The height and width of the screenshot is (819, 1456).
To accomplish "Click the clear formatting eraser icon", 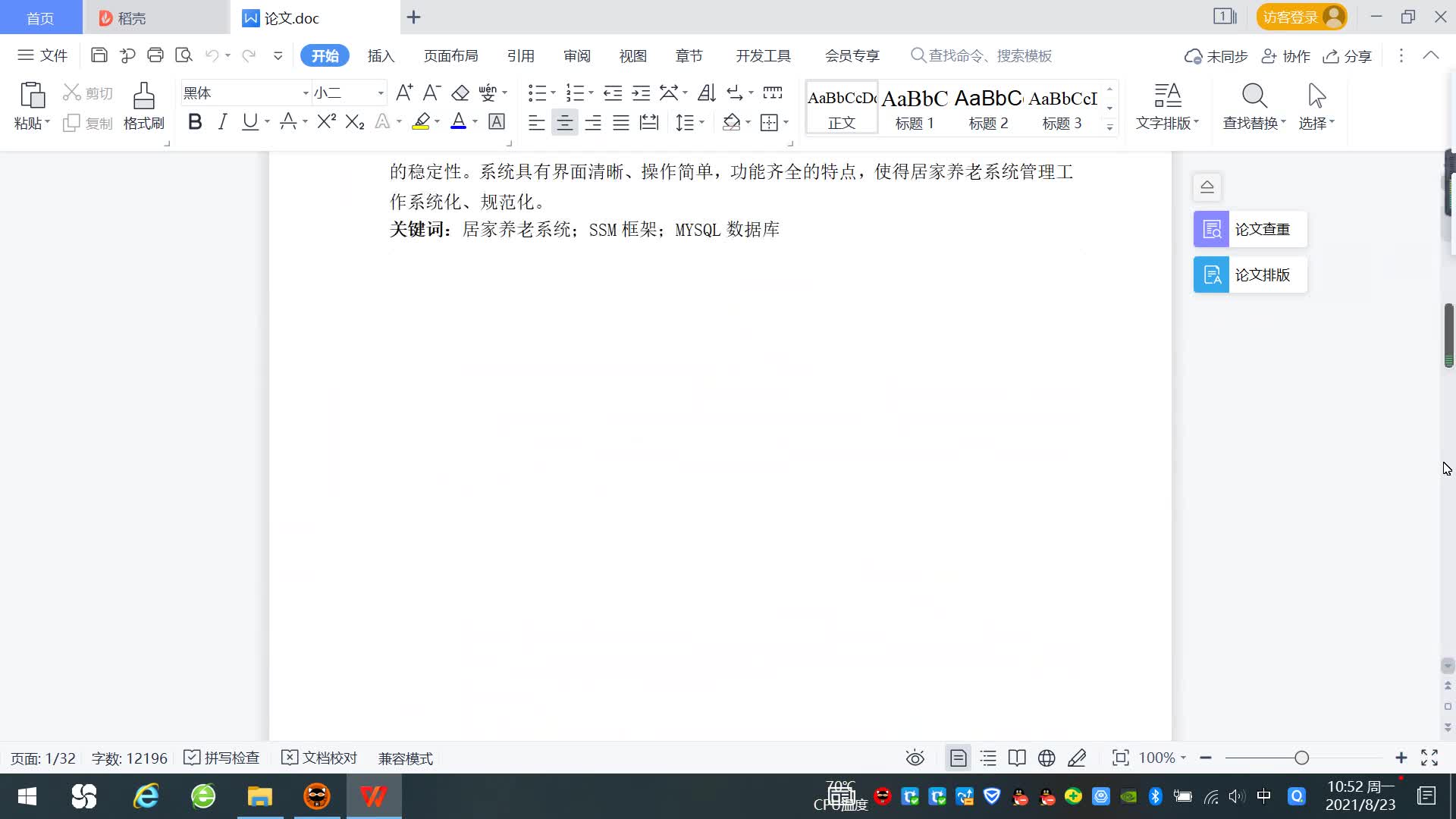I will coord(460,93).
